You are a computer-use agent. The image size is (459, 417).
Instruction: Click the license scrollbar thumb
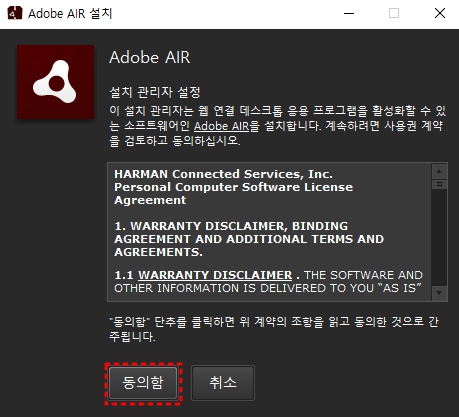pyautogui.click(x=439, y=184)
